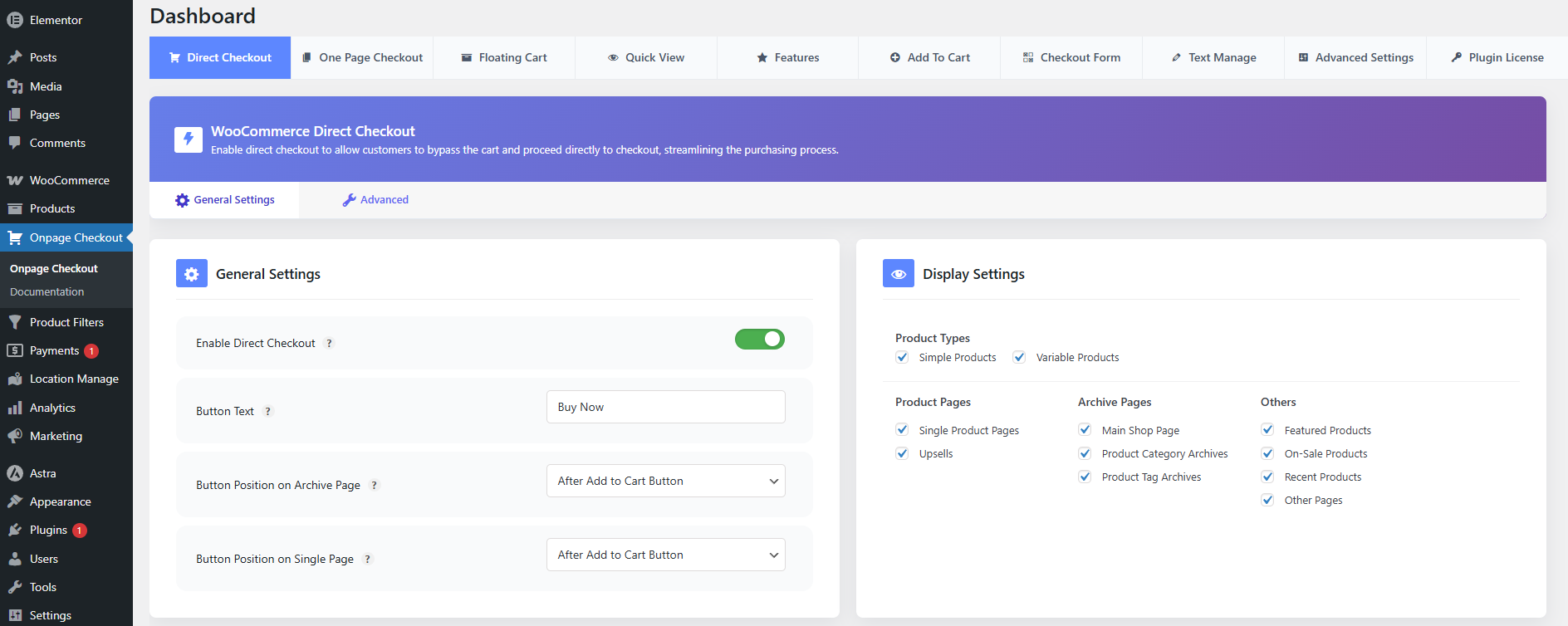Click the WooCommerce logo icon
This screenshot has height=626, width=1568.
(15, 180)
